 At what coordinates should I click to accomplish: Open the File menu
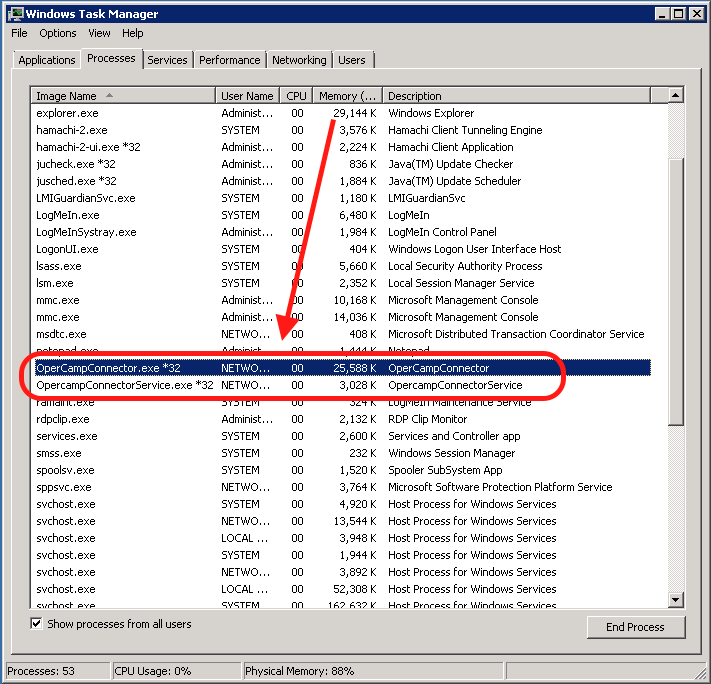[x=20, y=33]
